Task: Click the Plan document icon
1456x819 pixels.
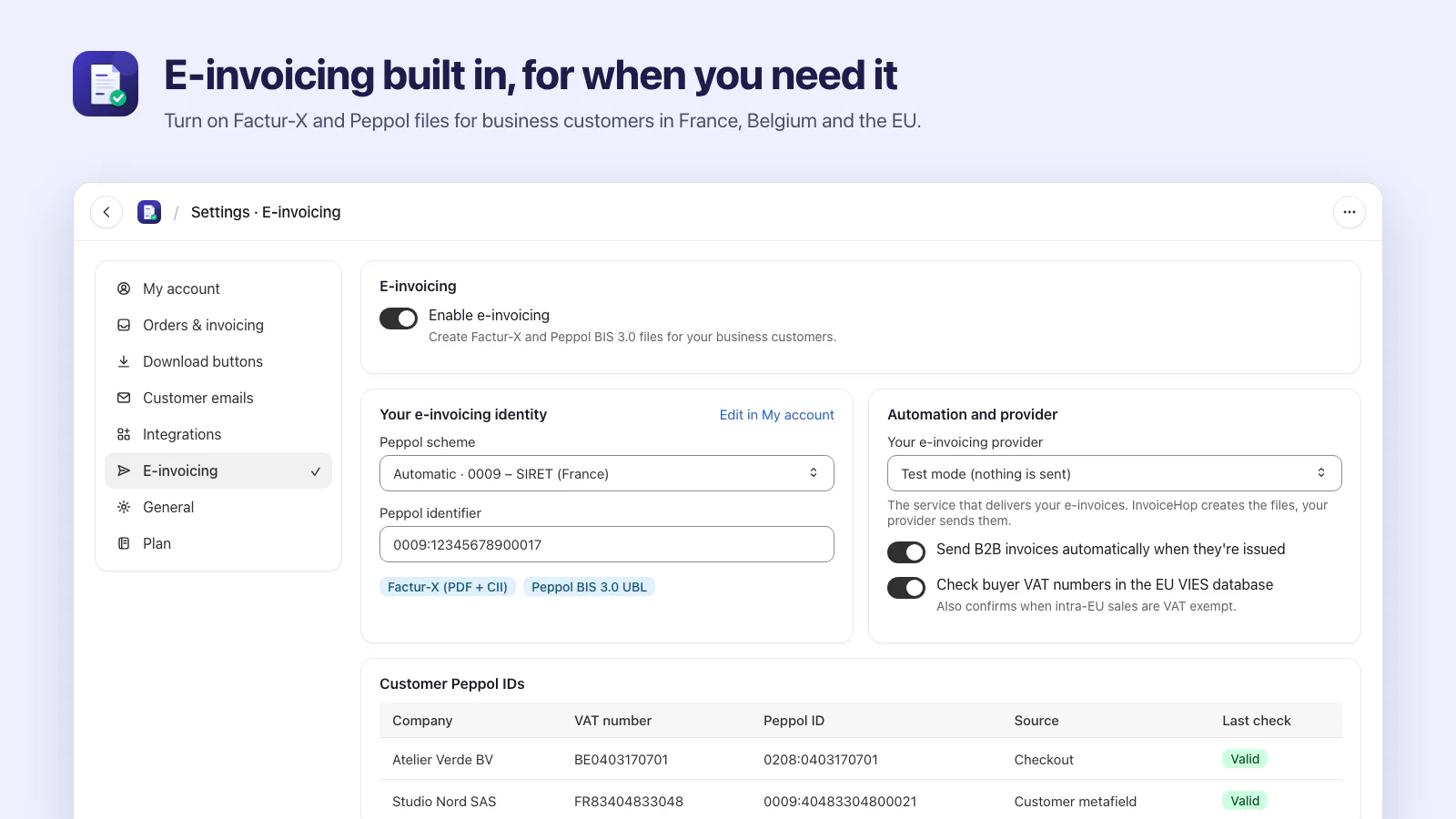Action: pyautogui.click(x=124, y=543)
